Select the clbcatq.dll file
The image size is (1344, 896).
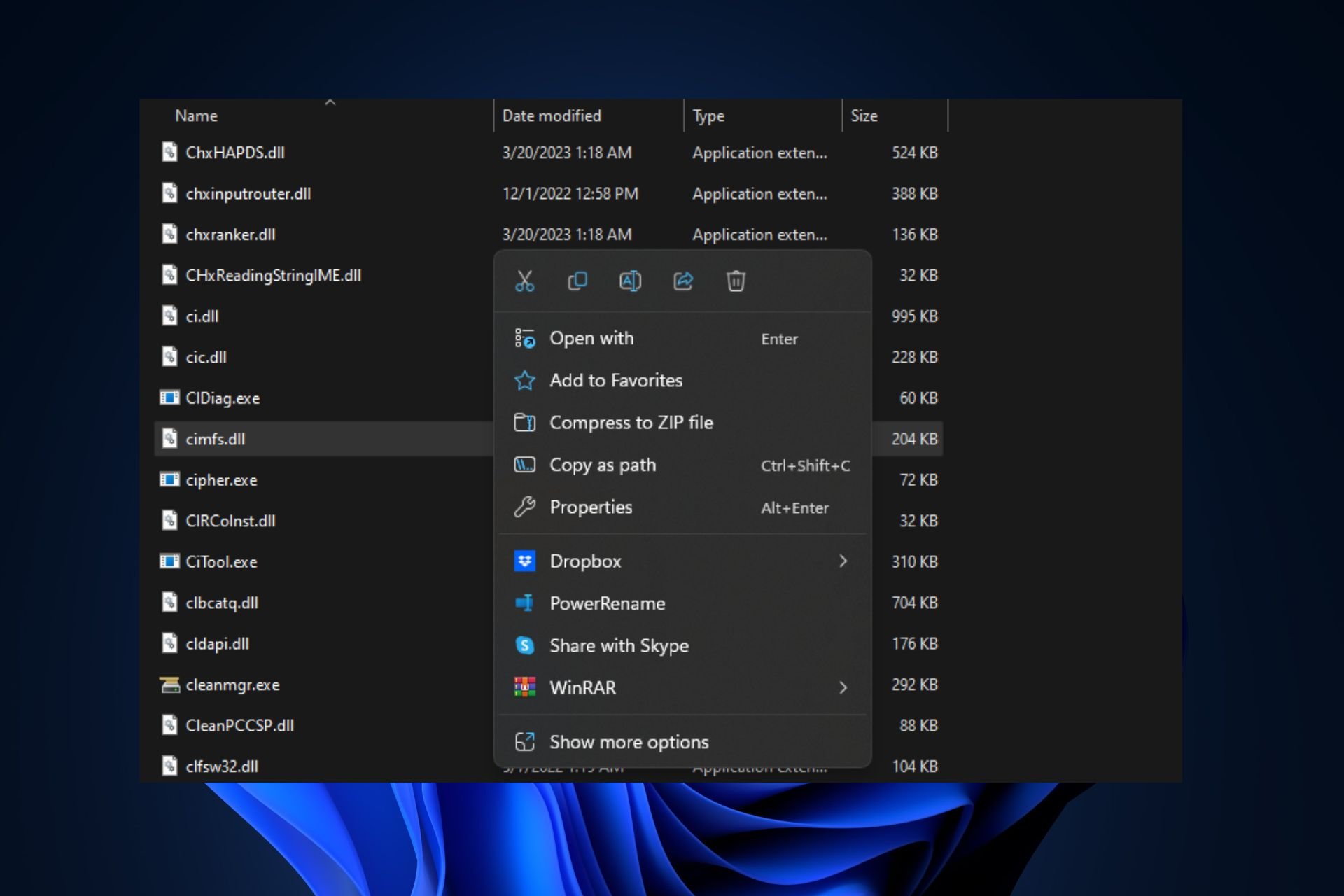tap(222, 603)
